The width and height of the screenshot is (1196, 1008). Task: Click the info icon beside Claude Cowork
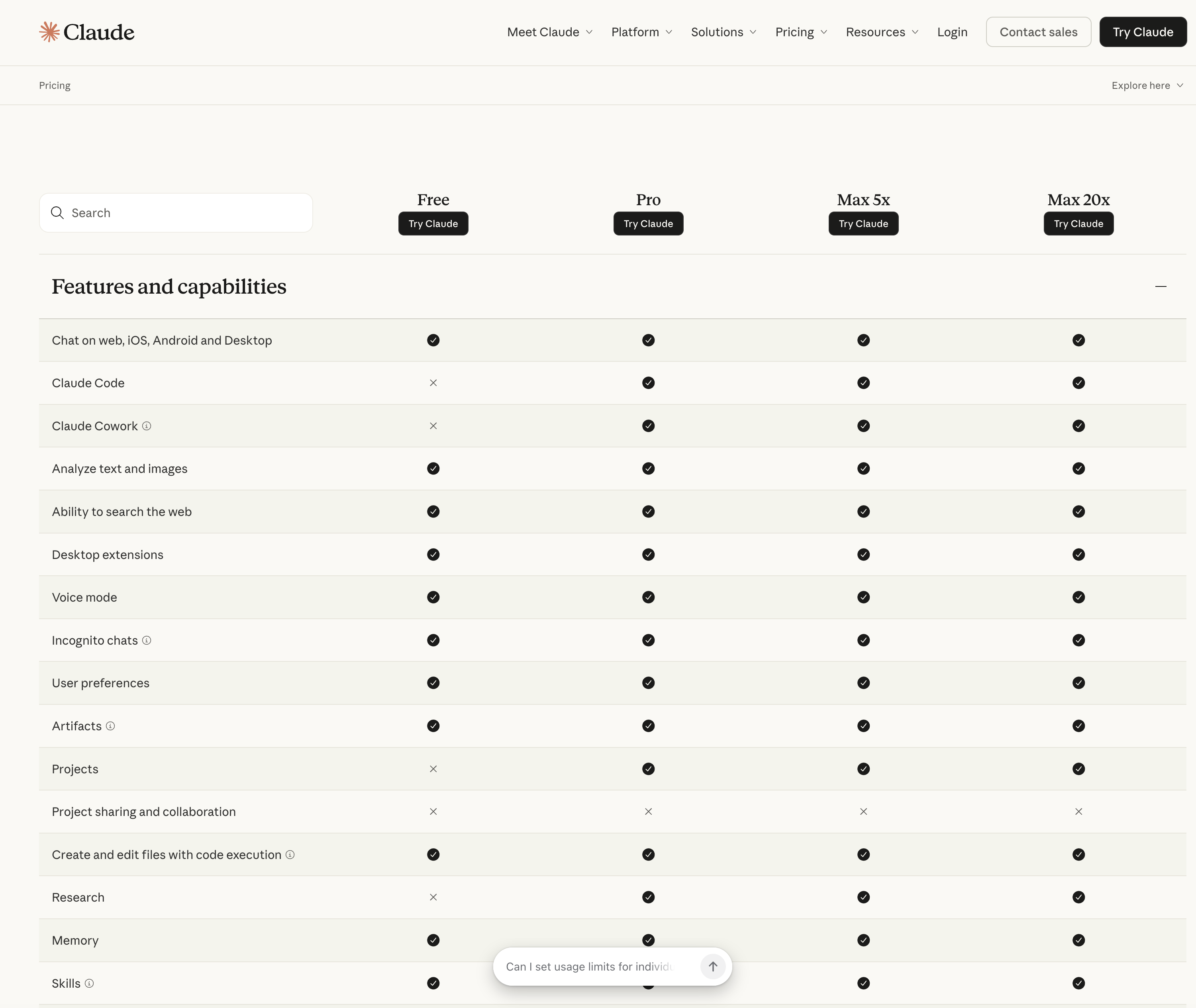click(147, 426)
